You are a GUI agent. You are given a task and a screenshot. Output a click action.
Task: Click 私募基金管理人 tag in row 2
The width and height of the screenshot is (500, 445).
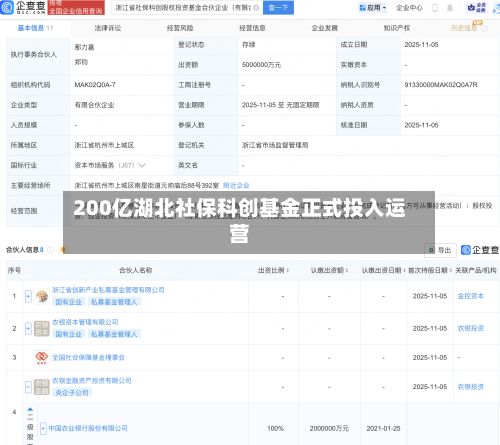[114, 334]
